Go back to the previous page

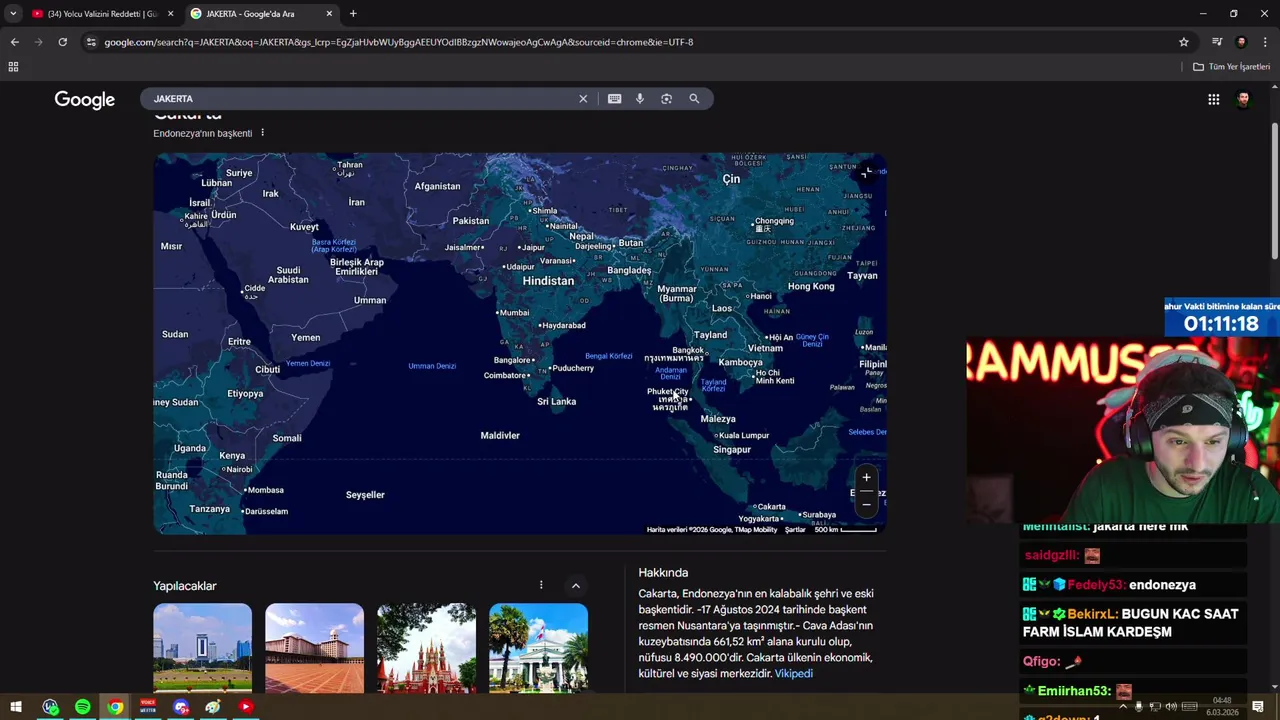coord(14,42)
